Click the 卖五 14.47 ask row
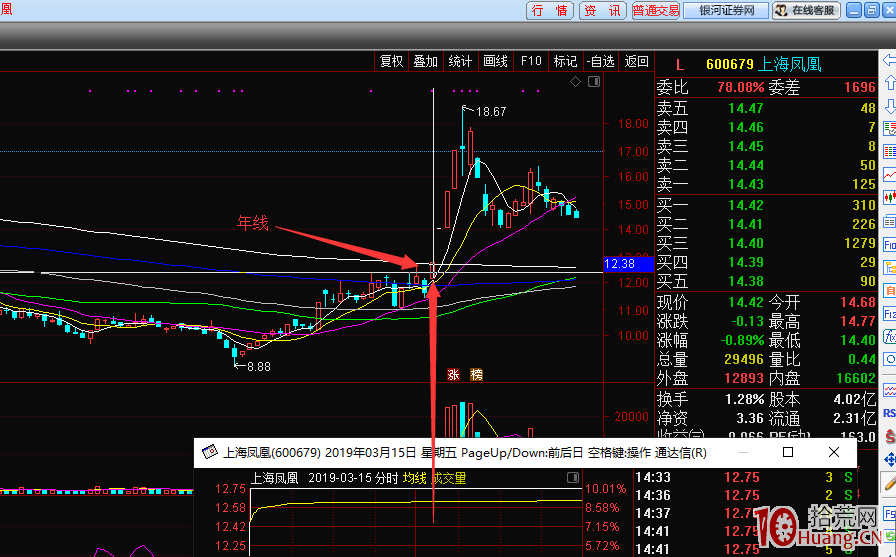The width and height of the screenshot is (896, 557). pyautogui.click(x=766, y=108)
